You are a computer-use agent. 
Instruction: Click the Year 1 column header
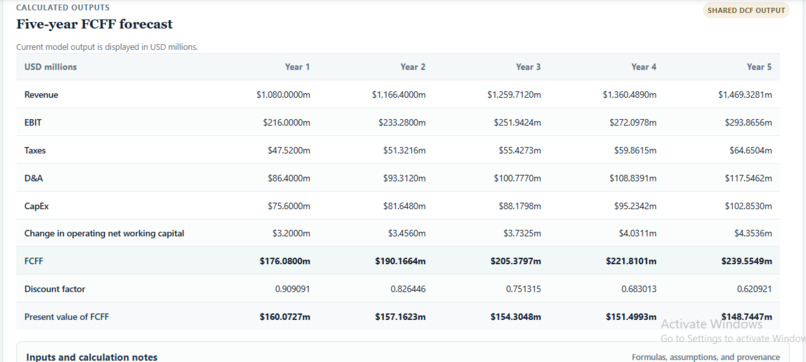(x=298, y=67)
